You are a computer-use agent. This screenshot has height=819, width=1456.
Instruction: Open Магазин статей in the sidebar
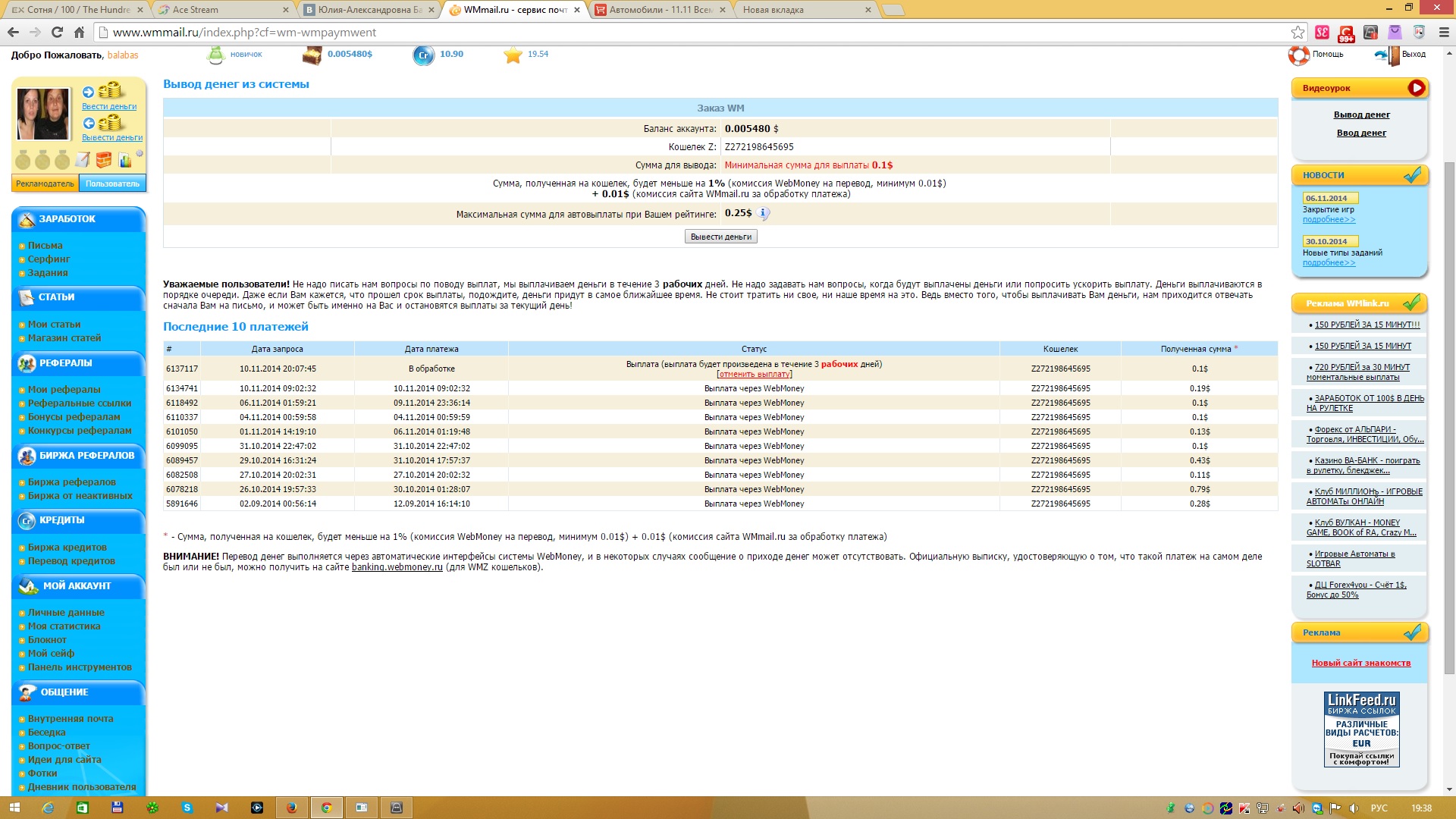coord(64,338)
